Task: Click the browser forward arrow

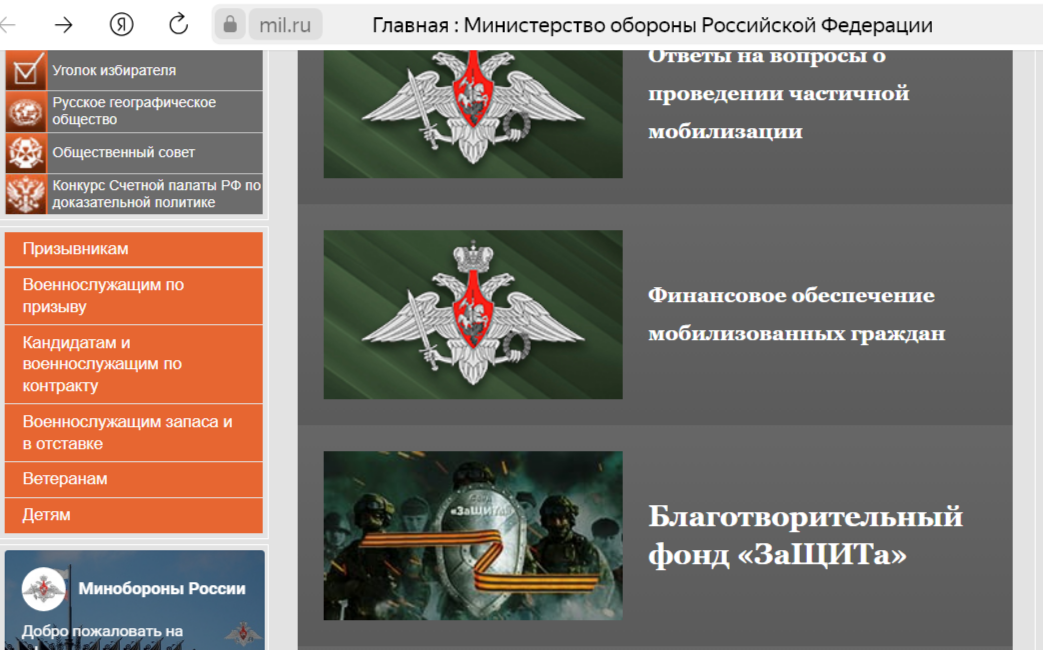Action: (64, 25)
